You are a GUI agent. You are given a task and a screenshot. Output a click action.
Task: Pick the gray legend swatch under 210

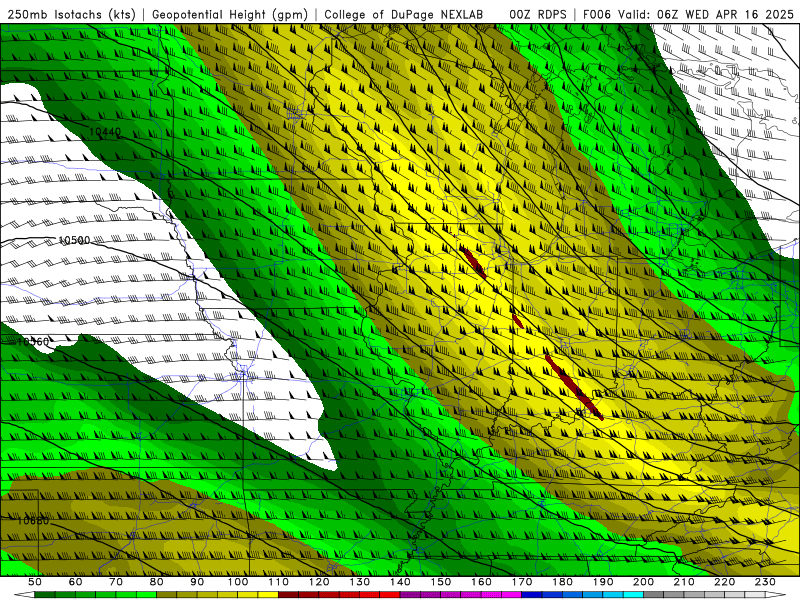click(694, 595)
